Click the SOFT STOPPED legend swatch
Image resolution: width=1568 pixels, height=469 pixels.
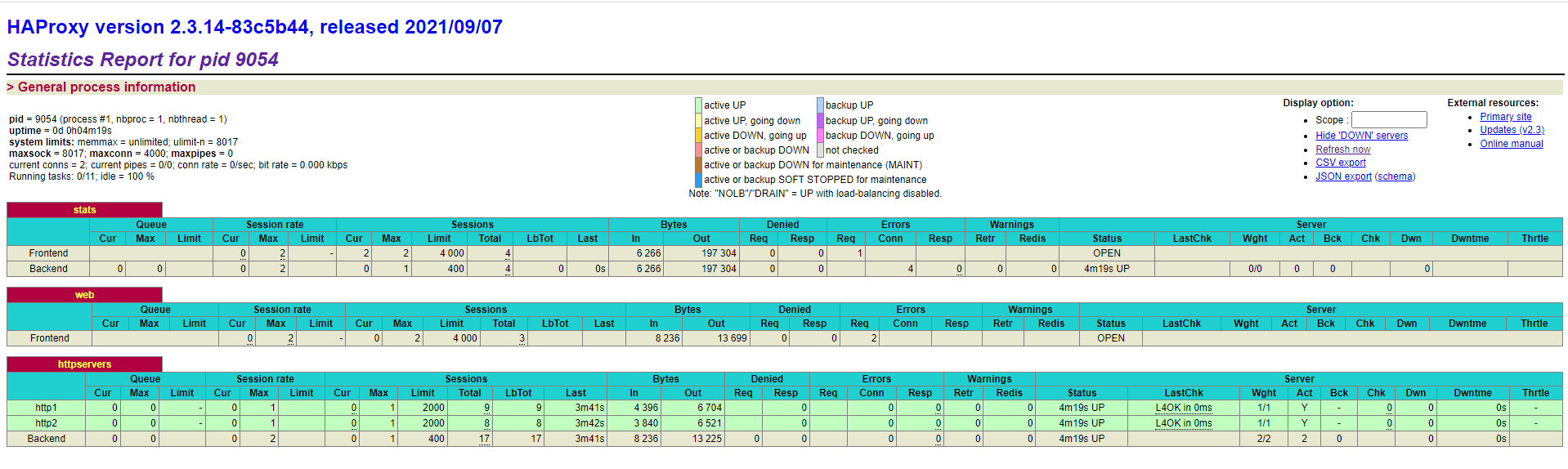698,179
